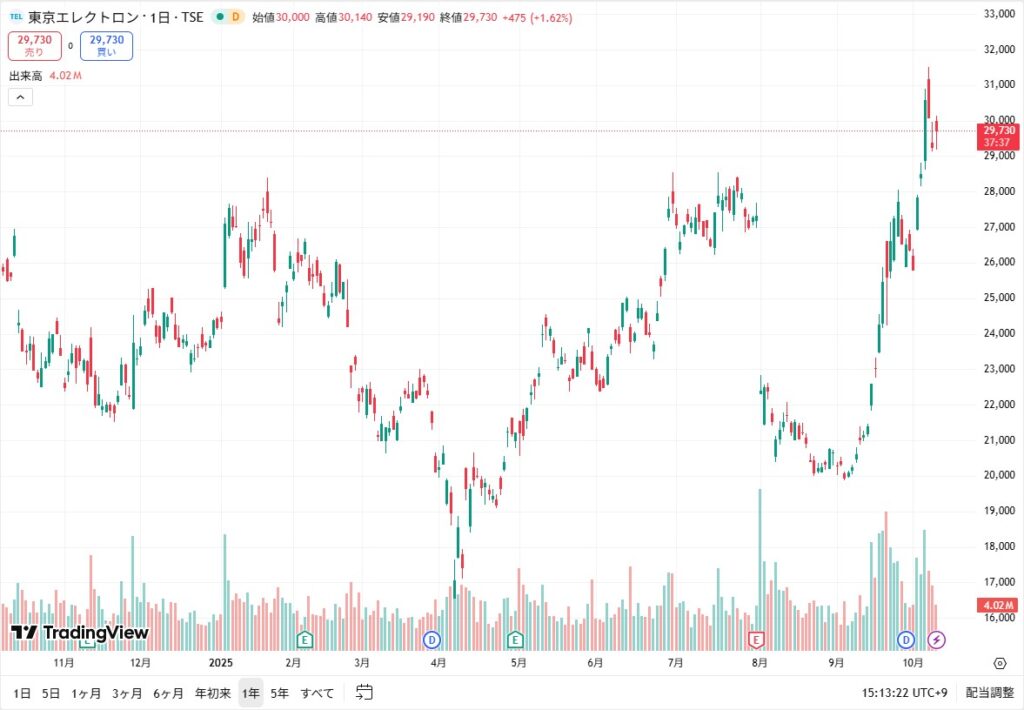Click the green earnings marker in May
1024x710 pixels.
pyautogui.click(x=516, y=639)
